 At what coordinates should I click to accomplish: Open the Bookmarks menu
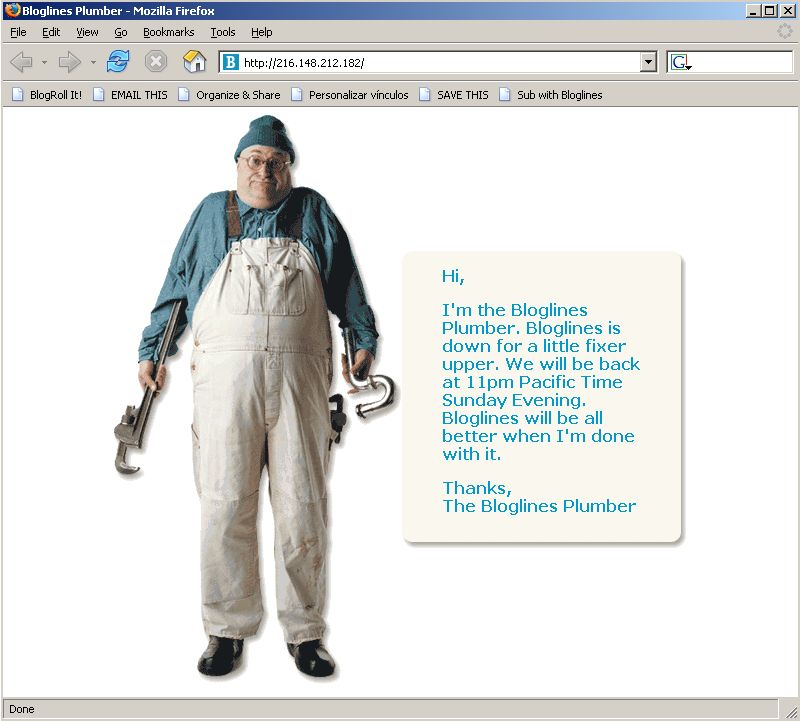[168, 32]
